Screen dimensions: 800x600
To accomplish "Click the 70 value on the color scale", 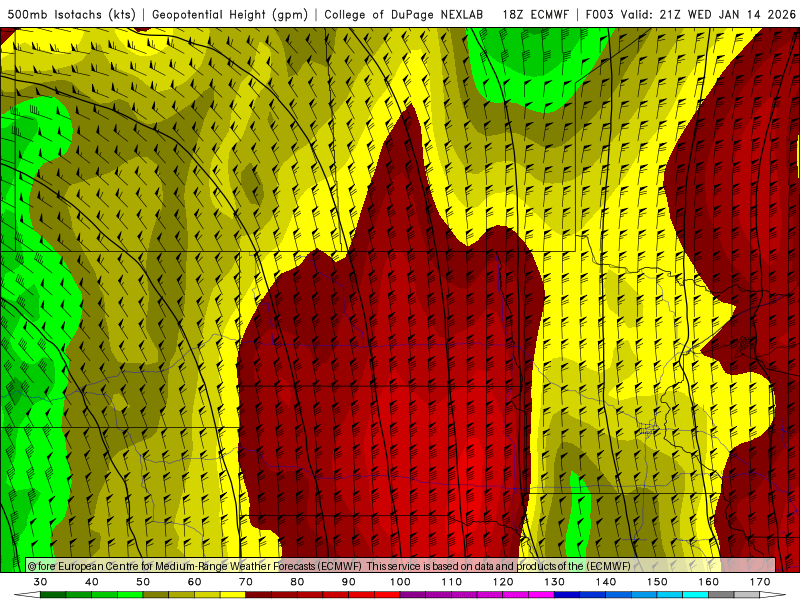I will pyautogui.click(x=246, y=582).
